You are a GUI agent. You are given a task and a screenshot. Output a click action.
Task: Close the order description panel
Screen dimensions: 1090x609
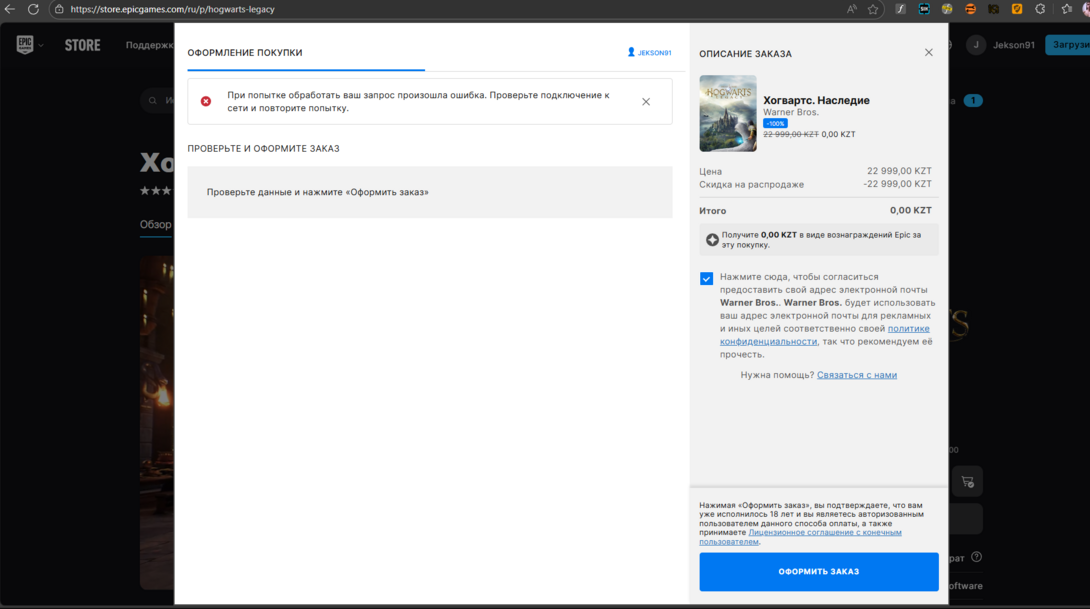(x=928, y=53)
